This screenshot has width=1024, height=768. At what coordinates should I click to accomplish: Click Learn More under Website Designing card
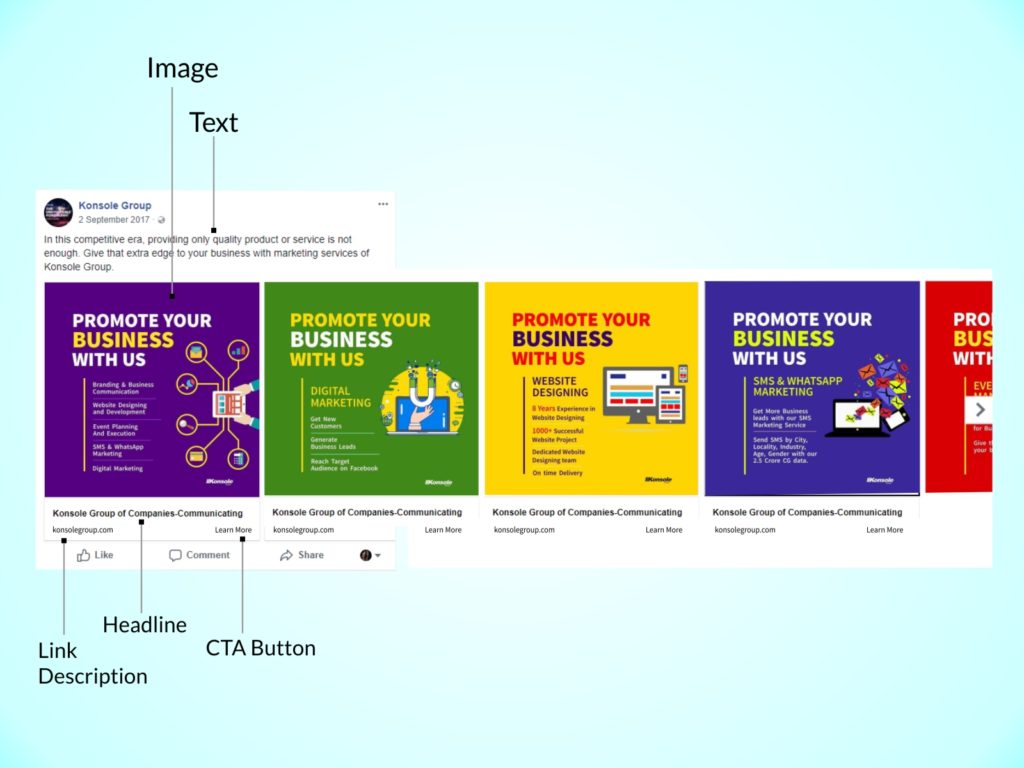pyautogui.click(x=664, y=530)
